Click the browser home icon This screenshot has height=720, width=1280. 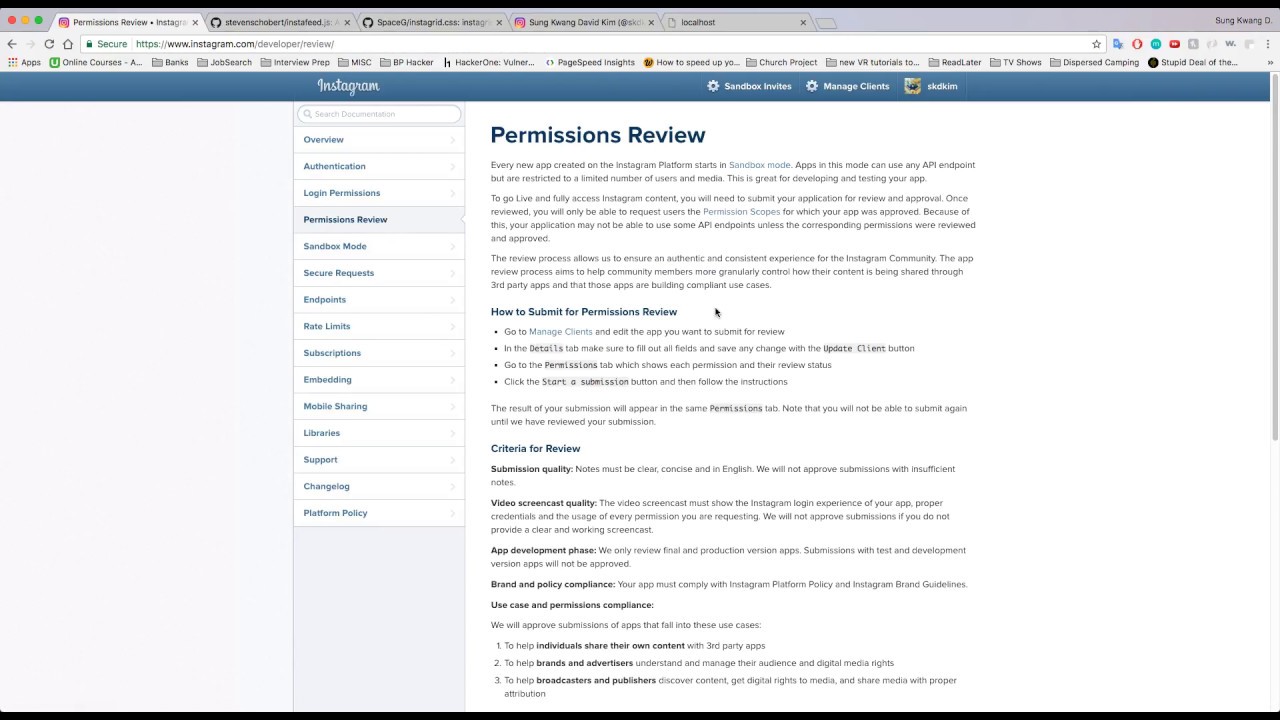tap(68, 44)
